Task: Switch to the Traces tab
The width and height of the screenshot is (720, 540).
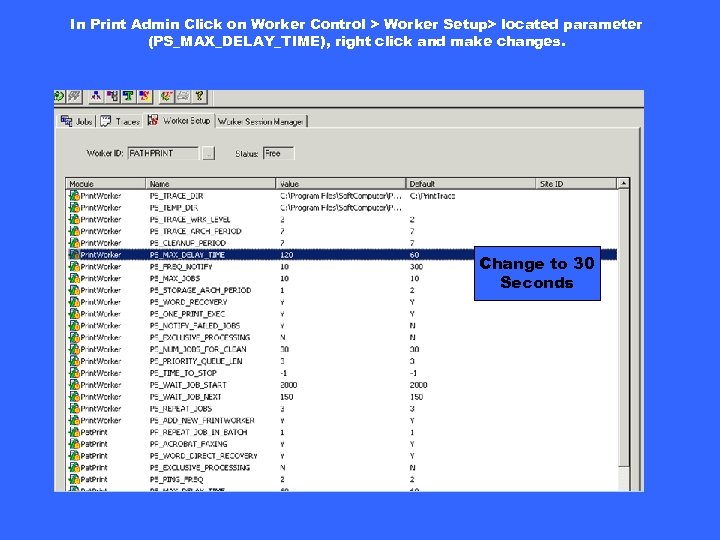Action: click(x=120, y=121)
